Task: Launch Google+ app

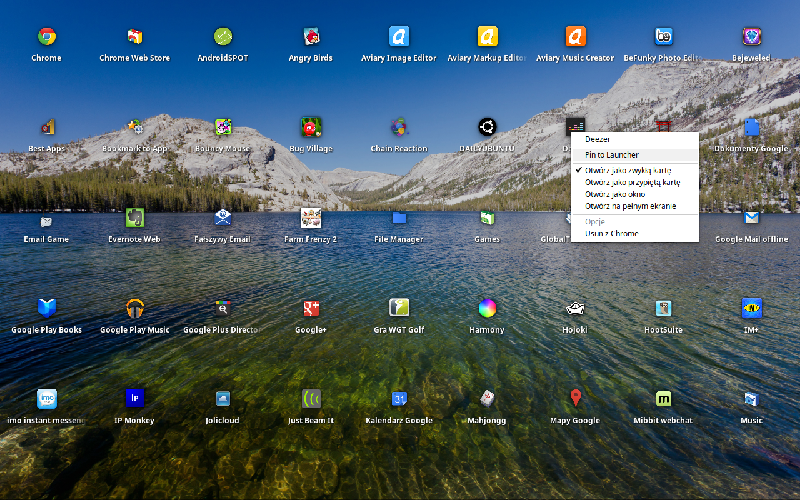Action: 311,308
